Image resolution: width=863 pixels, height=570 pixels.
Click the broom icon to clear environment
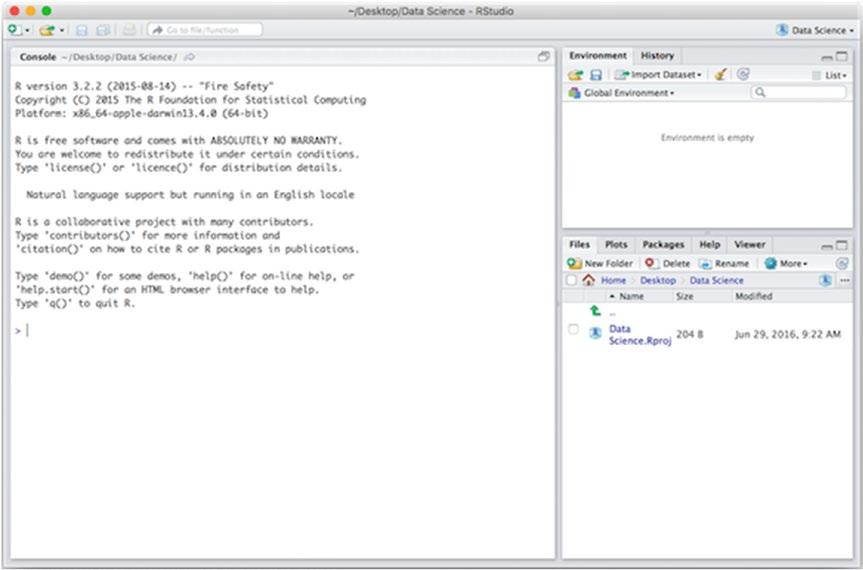click(x=720, y=74)
